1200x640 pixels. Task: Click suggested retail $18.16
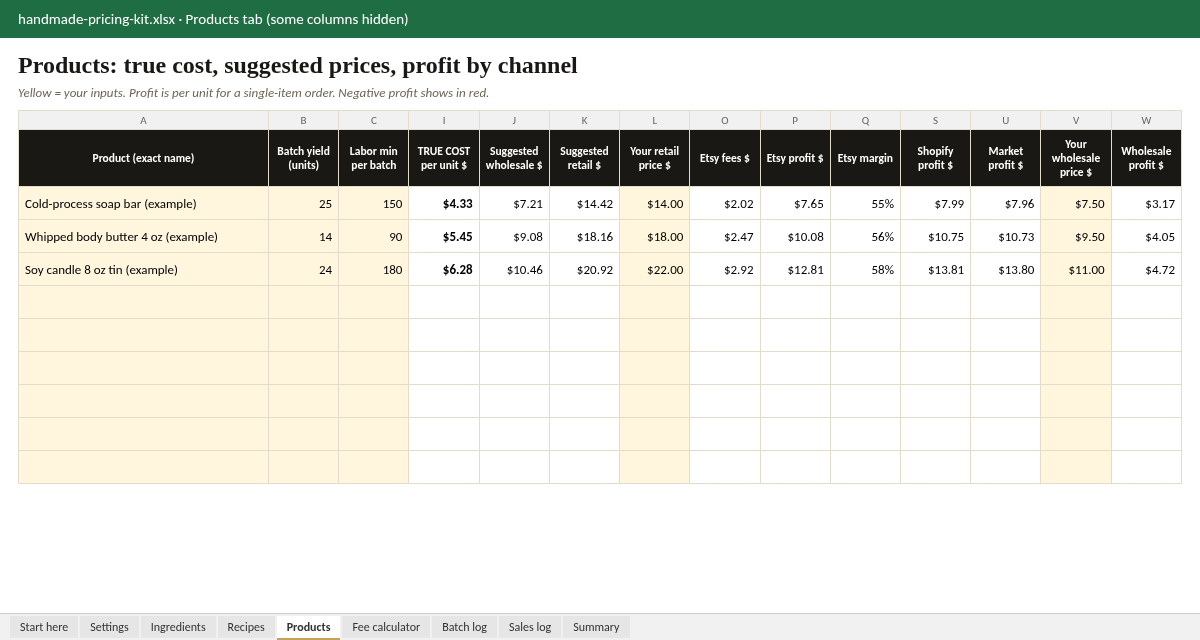pos(585,236)
